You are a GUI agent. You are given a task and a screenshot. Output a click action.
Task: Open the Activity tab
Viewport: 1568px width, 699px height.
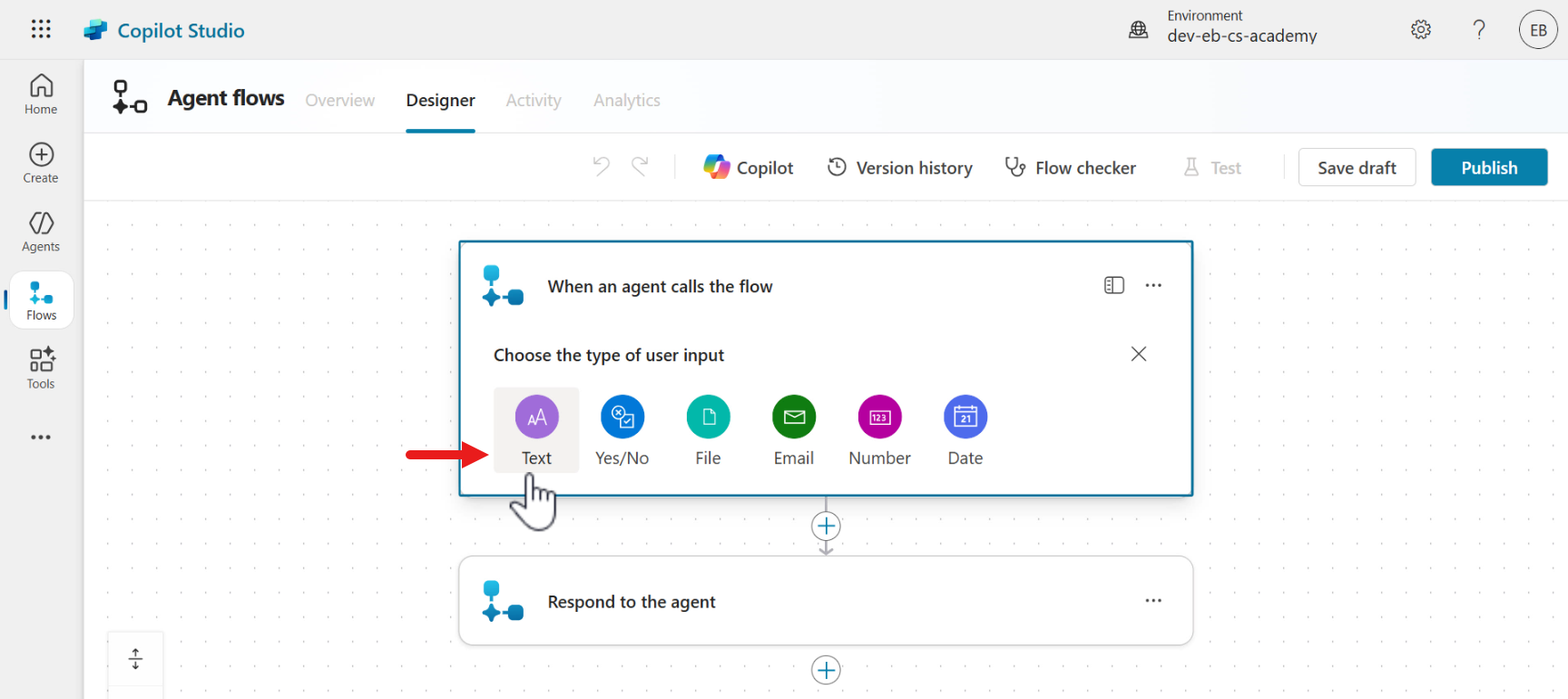coord(534,101)
